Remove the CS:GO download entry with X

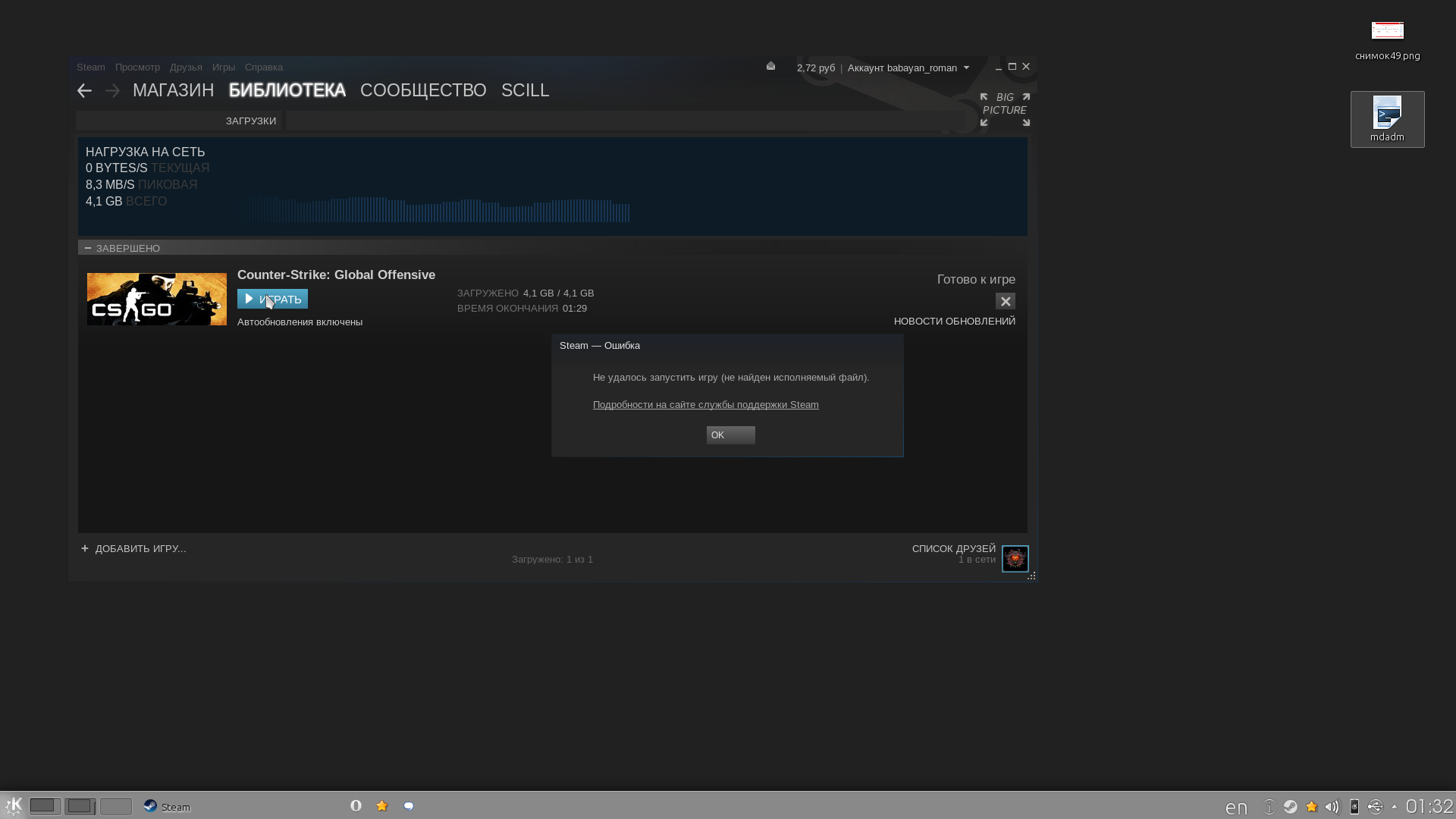tap(1005, 302)
